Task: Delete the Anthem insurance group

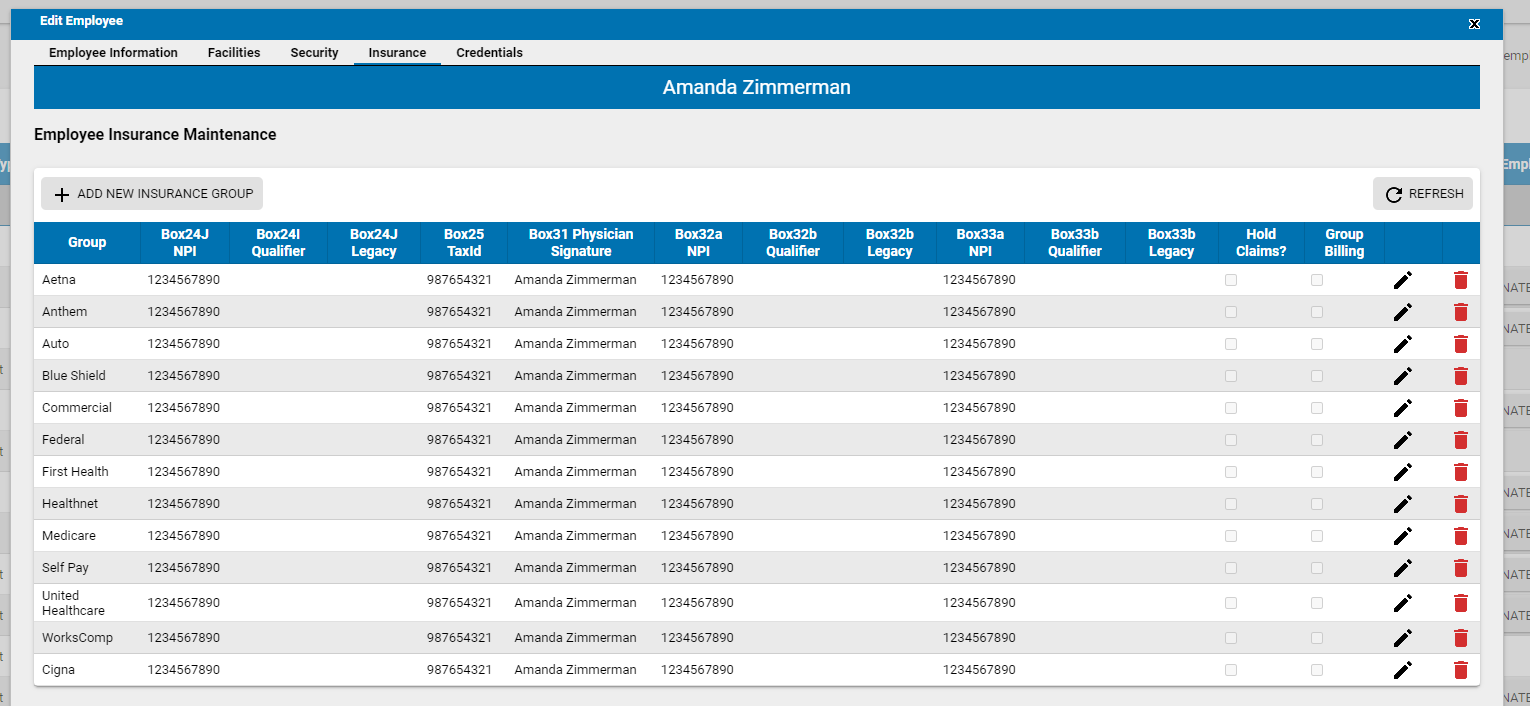Action: click(x=1461, y=312)
